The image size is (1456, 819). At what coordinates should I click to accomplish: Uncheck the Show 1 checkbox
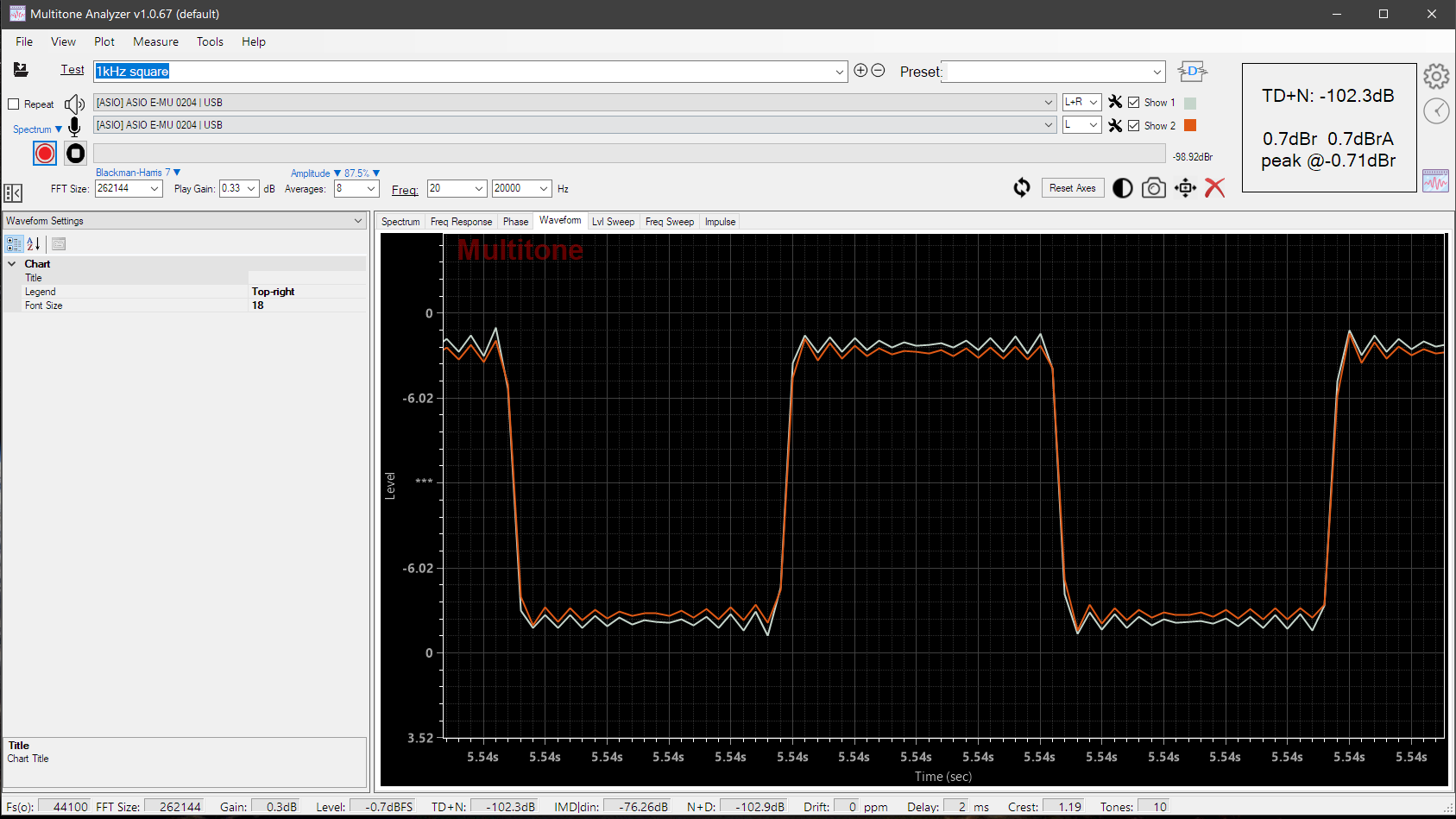click(x=1134, y=103)
